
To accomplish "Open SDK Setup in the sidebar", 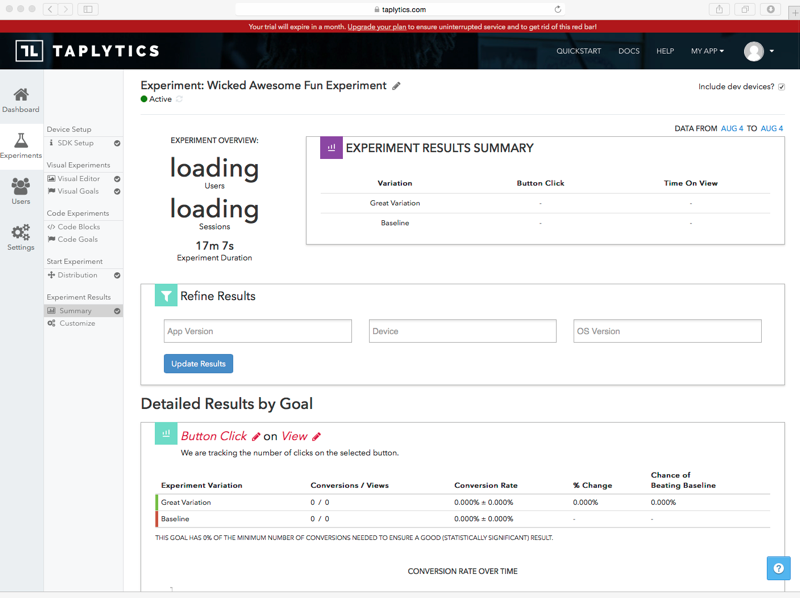I will (x=76, y=143).
